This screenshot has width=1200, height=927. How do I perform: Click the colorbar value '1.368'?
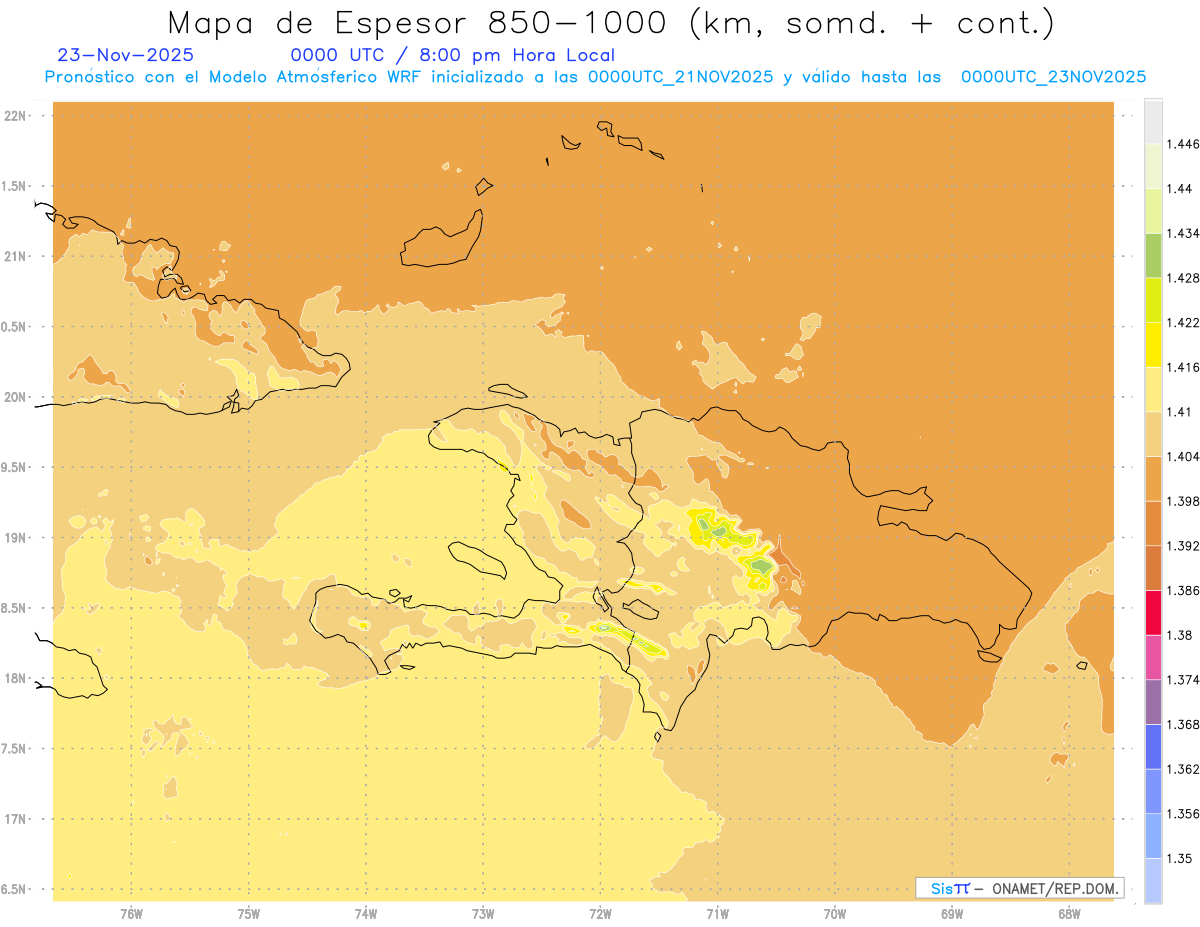(1185, 724)
